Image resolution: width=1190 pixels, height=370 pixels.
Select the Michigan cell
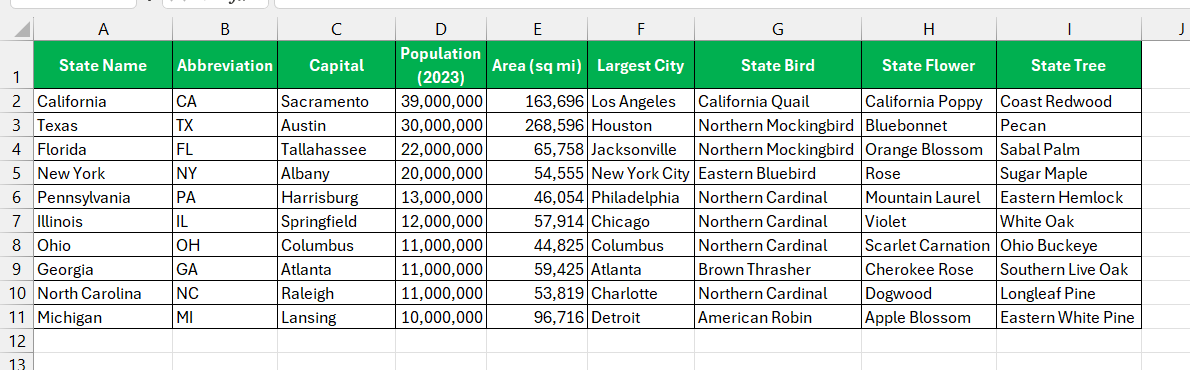[103, 317]
